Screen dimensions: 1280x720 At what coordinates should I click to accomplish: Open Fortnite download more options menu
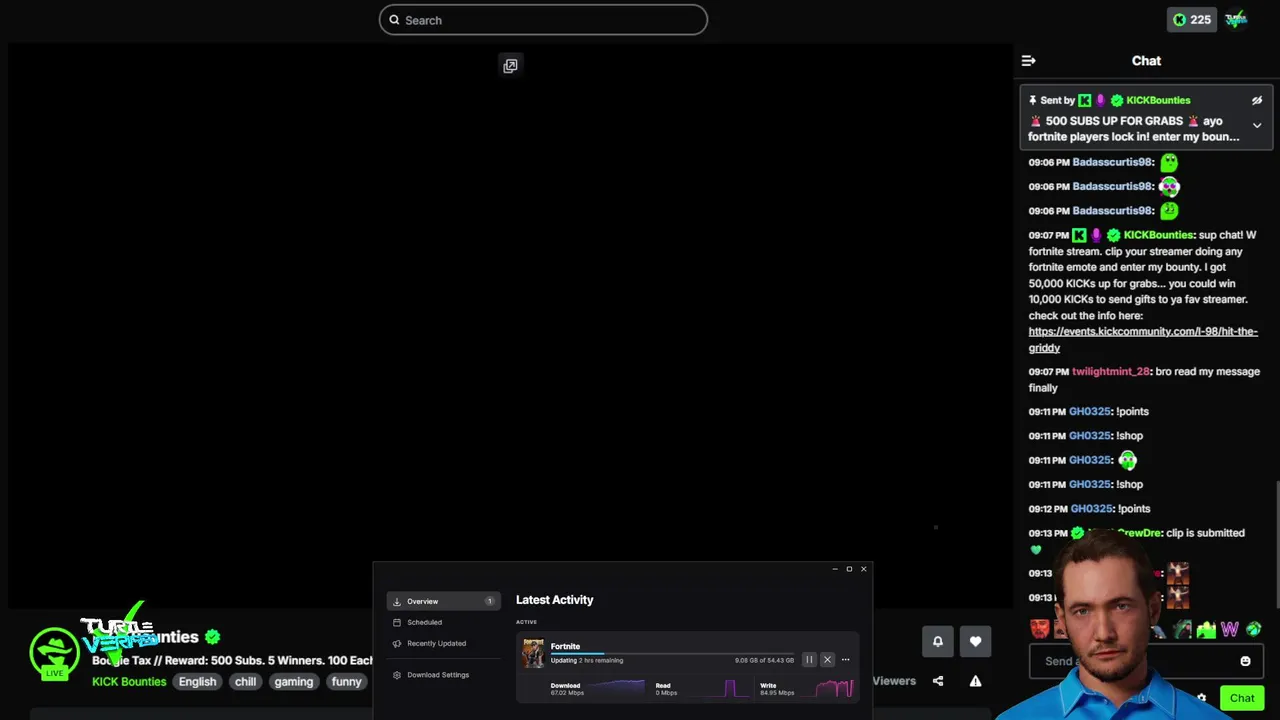(x=845, y=660)
